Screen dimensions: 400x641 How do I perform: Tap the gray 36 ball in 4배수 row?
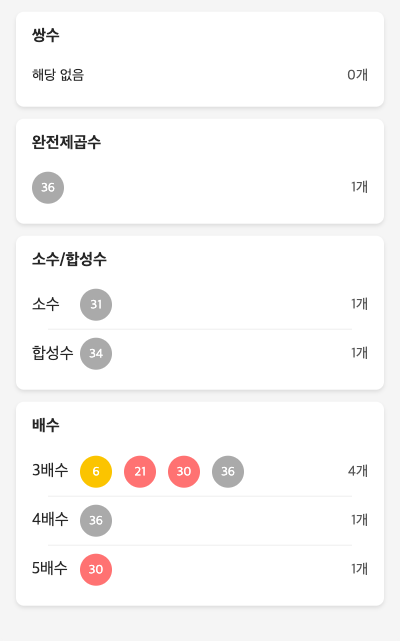(96, 520)
